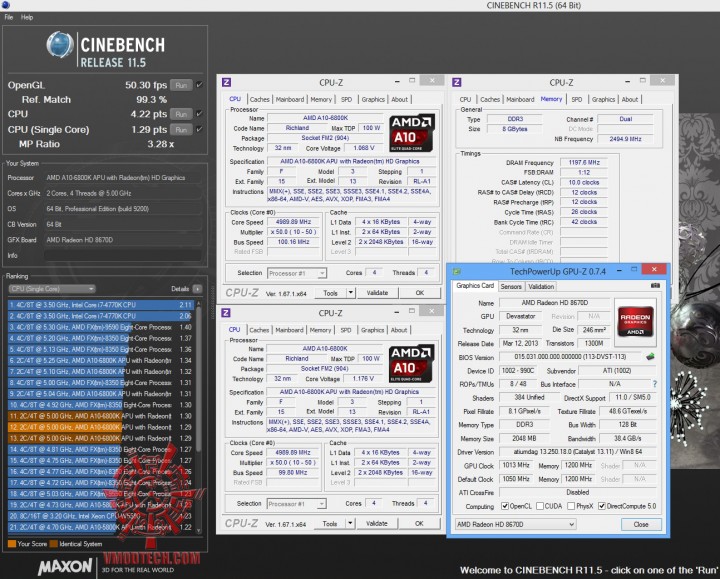Click the DRAM Frequency 1197.6 MHz value
Screen dimensions: 720x579
(x=584, y=163)
